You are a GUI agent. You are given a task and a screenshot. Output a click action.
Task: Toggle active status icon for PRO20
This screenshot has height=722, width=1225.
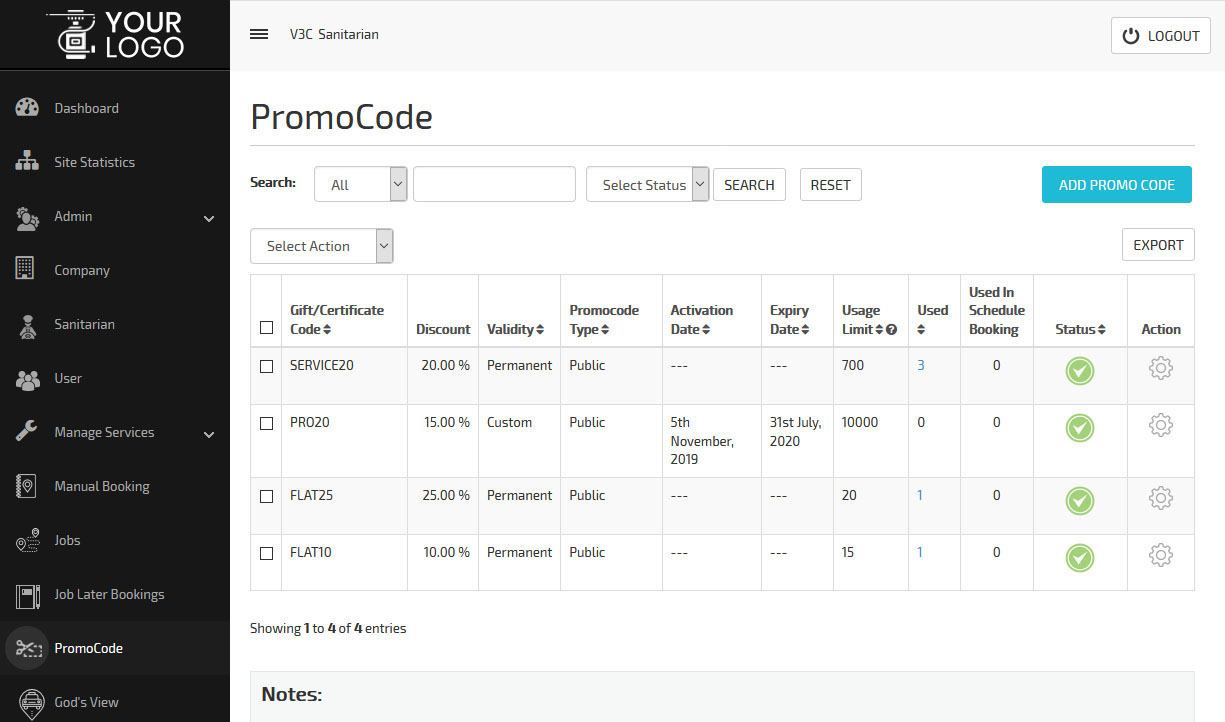click(1080, 428)
